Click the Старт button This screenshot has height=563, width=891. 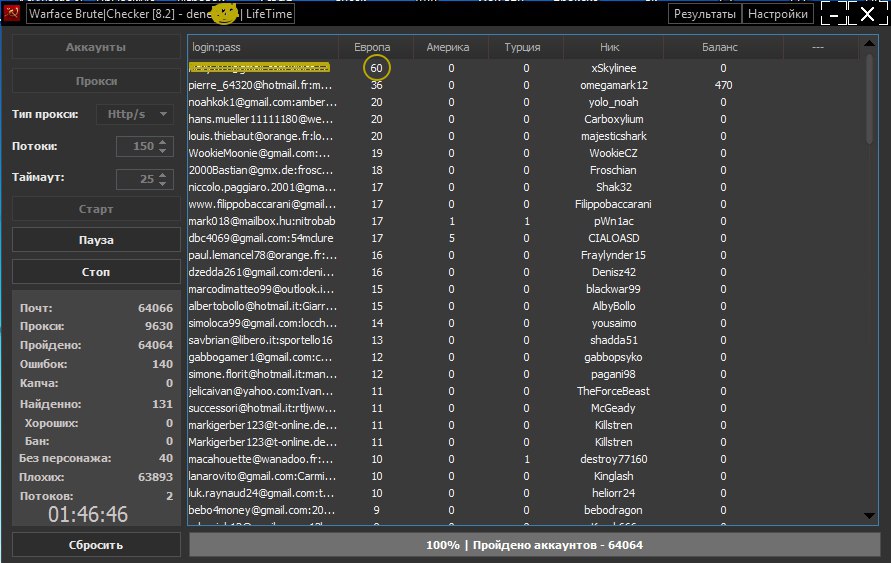[x=96, y=209]
